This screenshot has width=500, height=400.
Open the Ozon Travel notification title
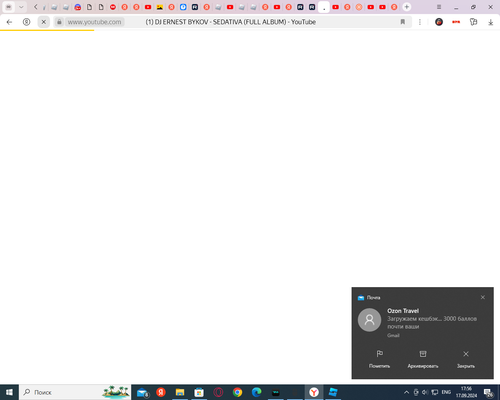pyautogui.click(x=403, y=311)
